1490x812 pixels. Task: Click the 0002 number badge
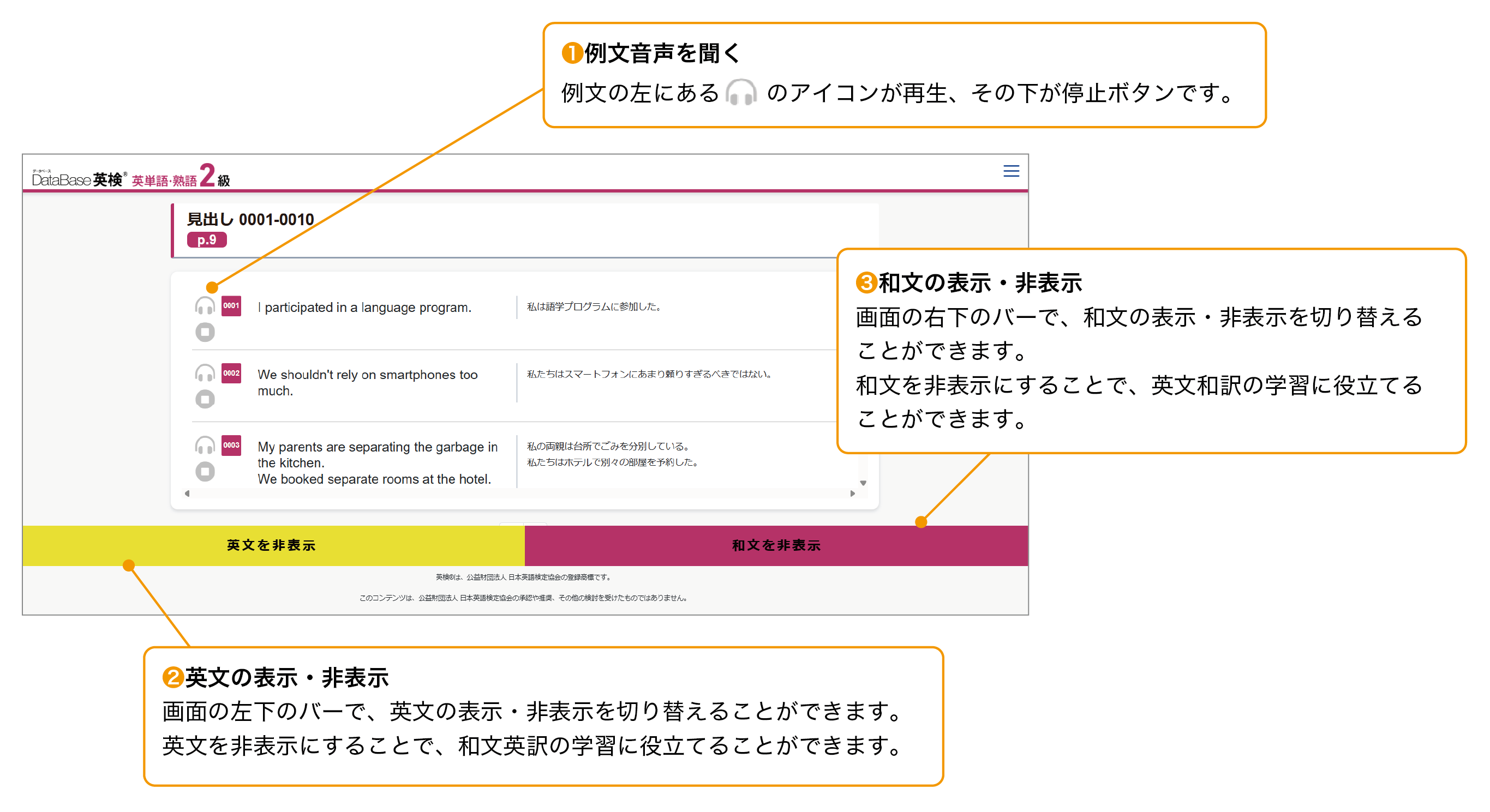pyautogui.click(x=231, y=374)
